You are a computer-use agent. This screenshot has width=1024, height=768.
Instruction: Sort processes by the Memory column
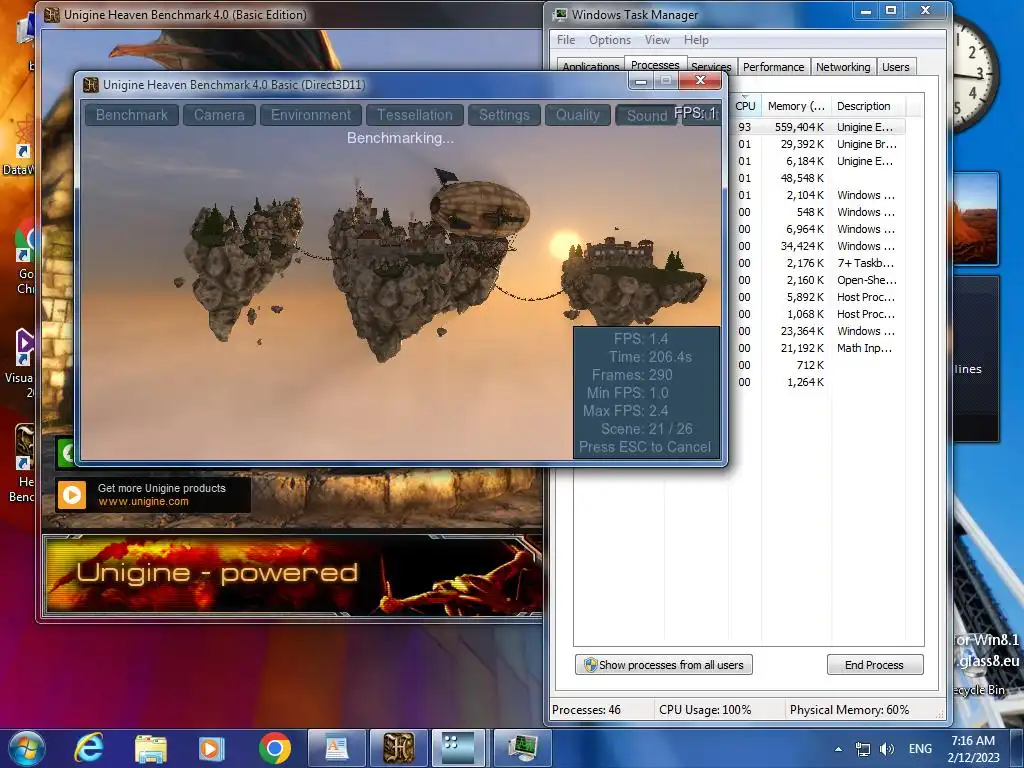795,106
